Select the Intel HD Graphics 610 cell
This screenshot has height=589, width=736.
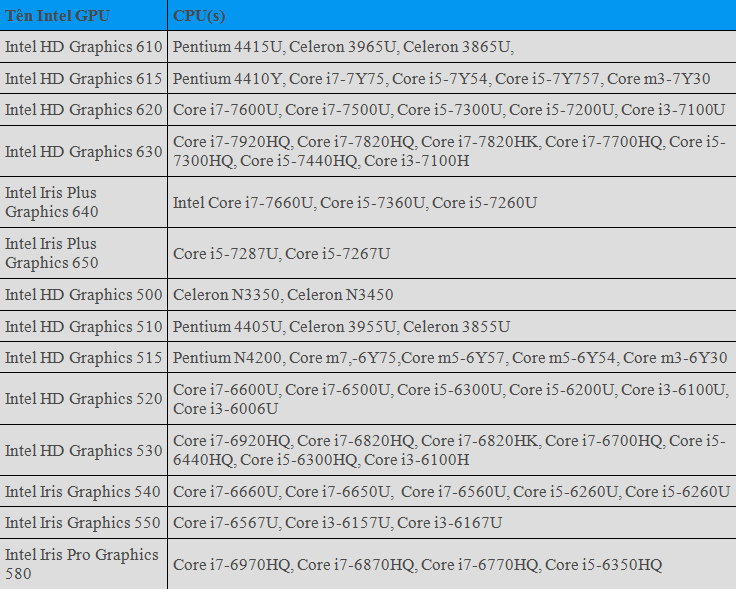(x=83, y=47)
